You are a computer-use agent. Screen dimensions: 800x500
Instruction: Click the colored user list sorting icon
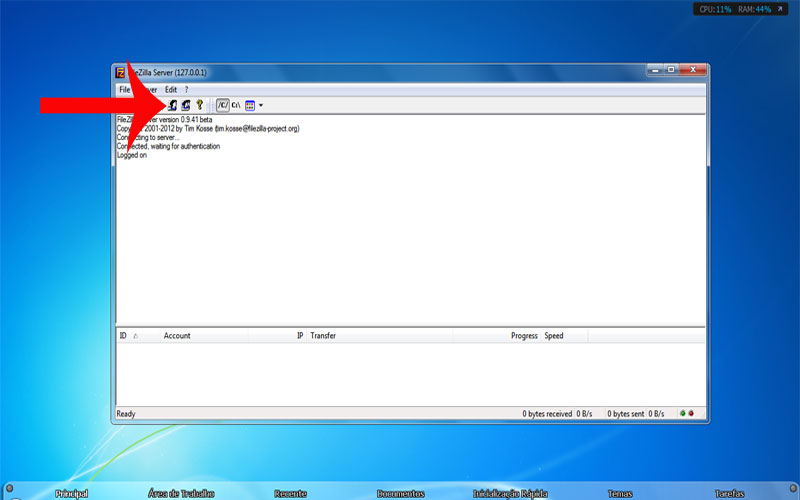tap(249, 106)
